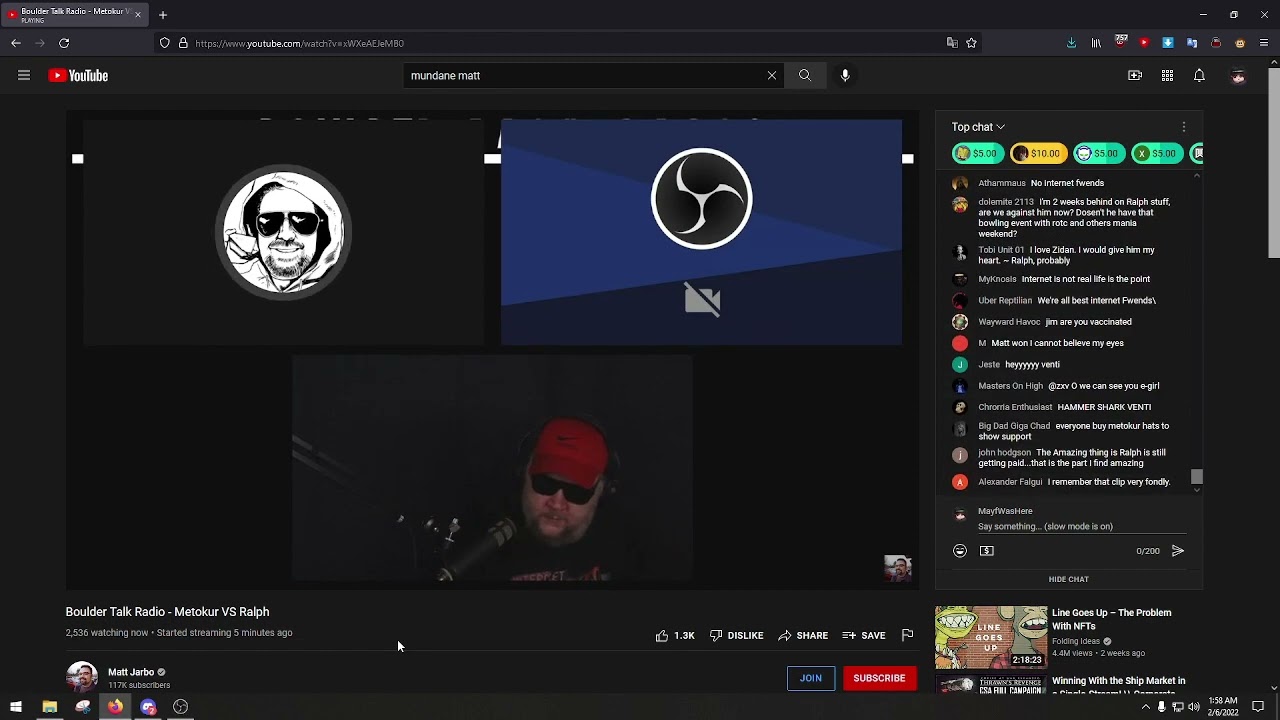Open the Firefox application menu
The image size is (1280, 720).
pyautogui.click(x=1264, y=43)
